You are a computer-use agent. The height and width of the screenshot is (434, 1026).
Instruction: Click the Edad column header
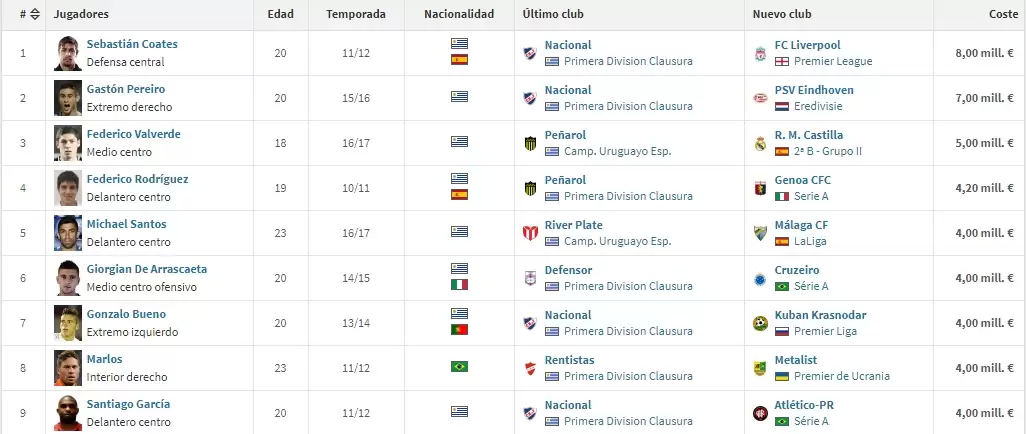click(x=280, y=15)
